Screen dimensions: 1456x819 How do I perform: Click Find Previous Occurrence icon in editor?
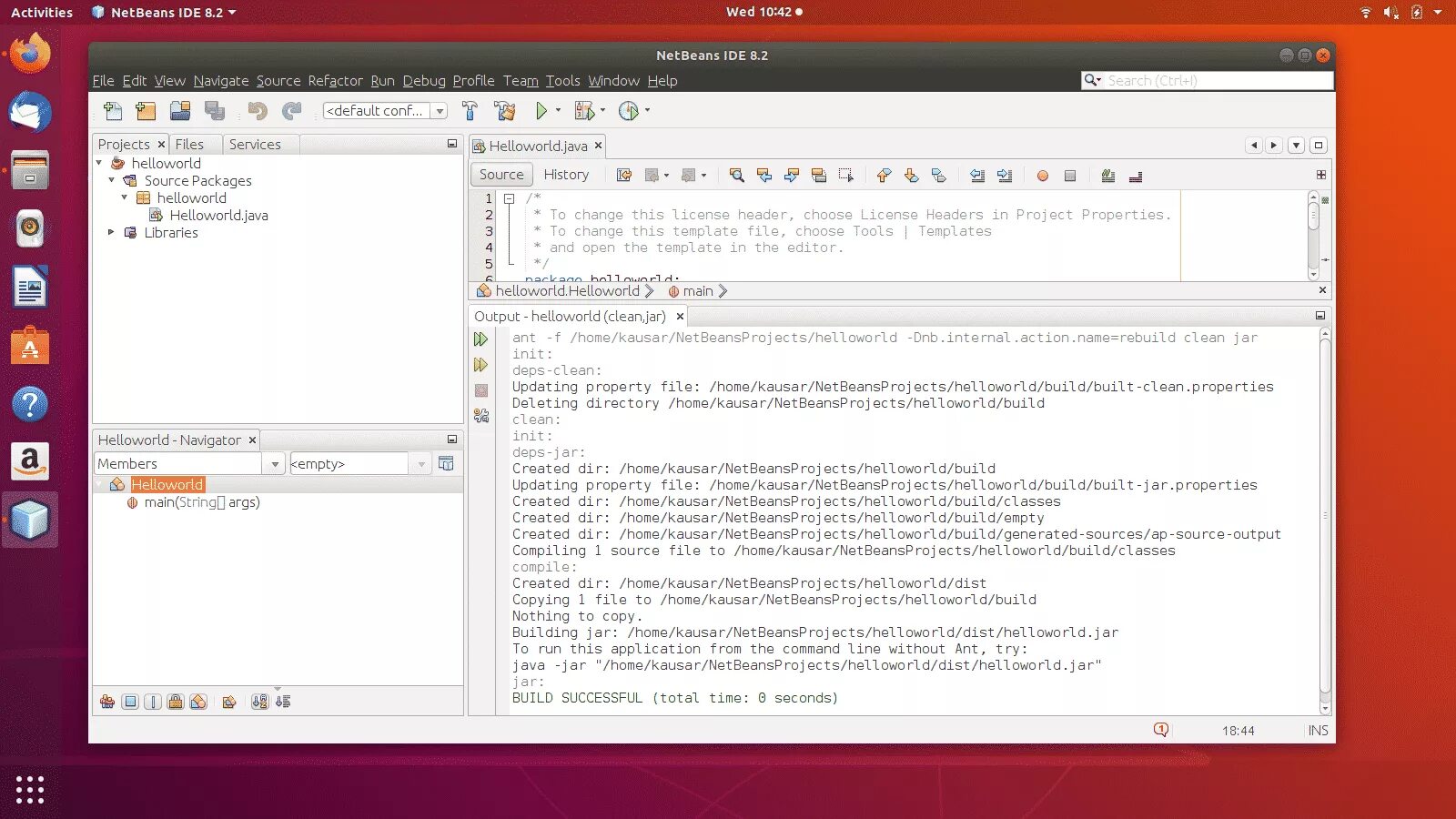[764, 176]
